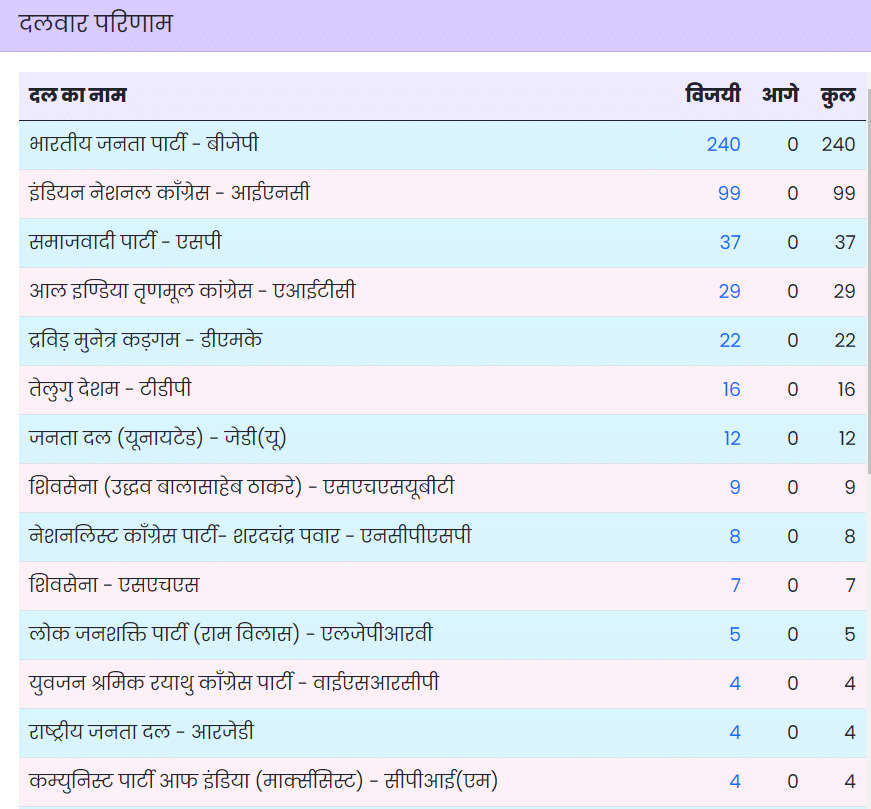871x809 pixels.
Task: Open the 240 won-seats link for भारतीय जनता पार्टी
Action: (723, 144)
